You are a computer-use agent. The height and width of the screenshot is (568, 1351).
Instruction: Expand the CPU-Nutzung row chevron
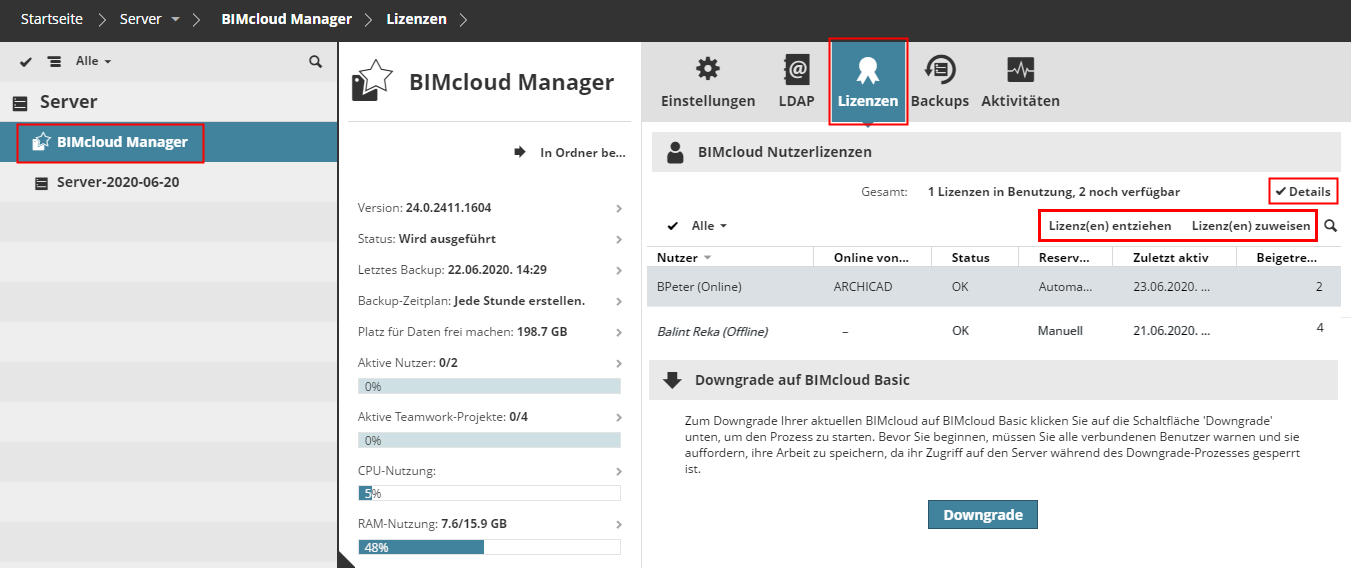click(619, 470)
